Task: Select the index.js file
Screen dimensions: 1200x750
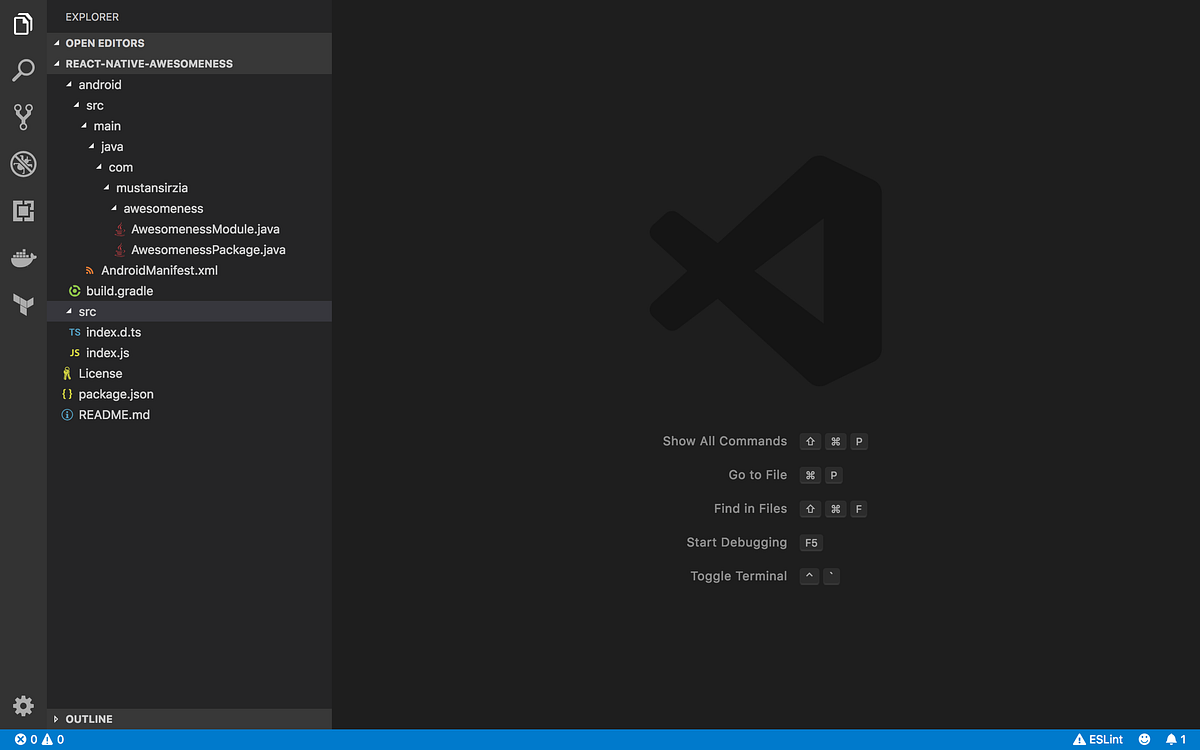Action: pos(107,352)
